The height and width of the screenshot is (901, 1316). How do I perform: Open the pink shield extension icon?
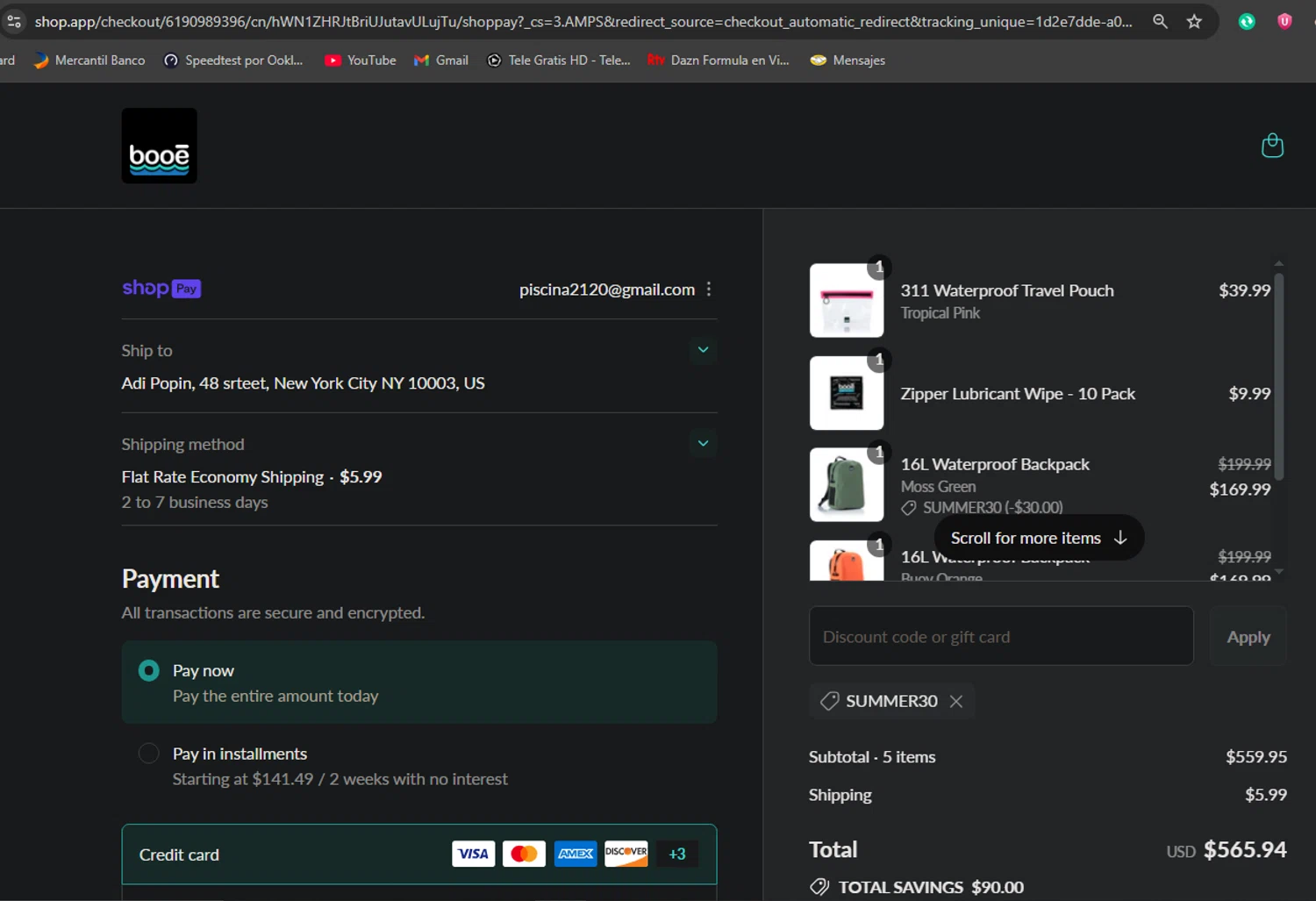(1284, 21)
